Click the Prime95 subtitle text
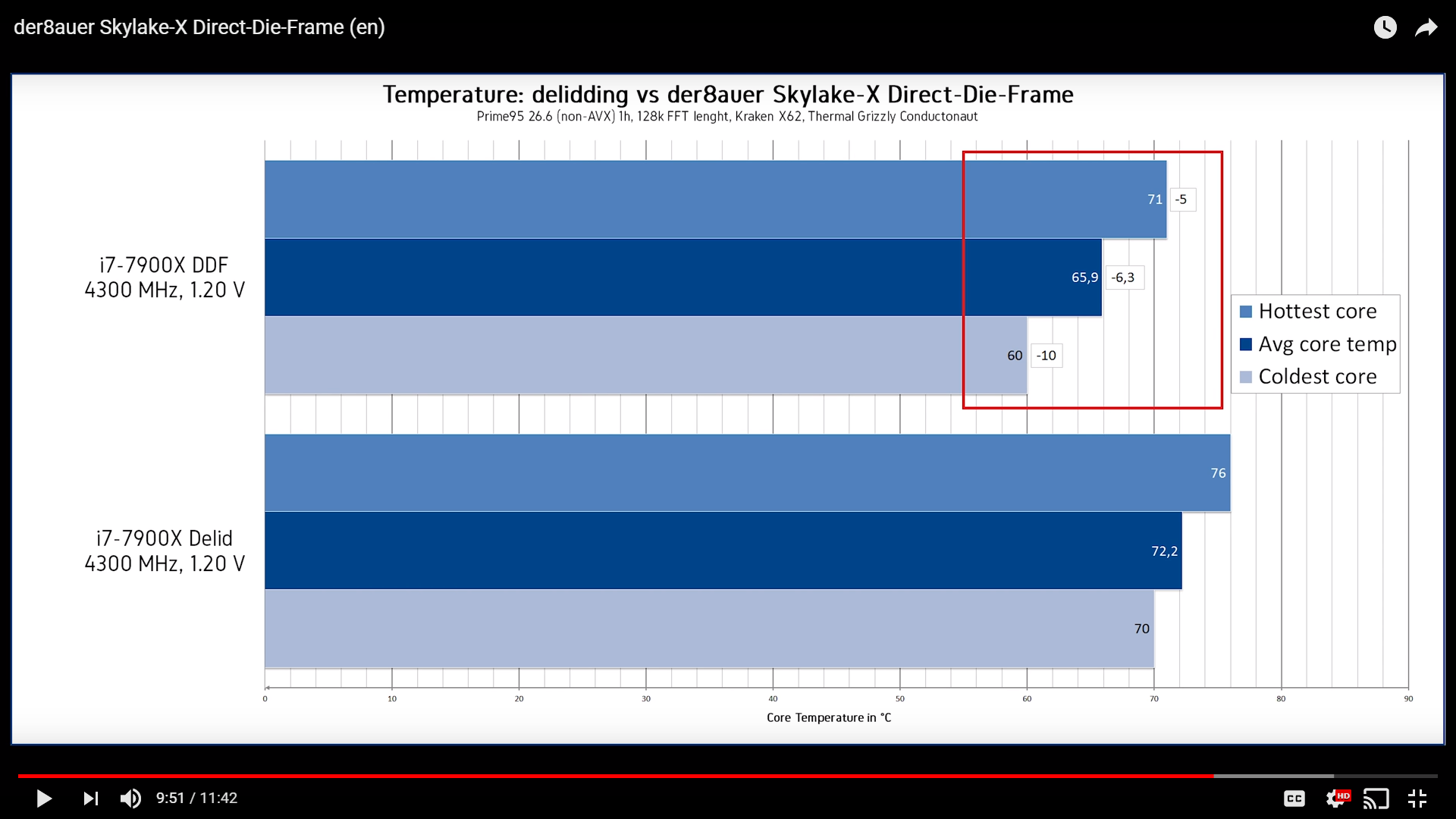Image resolution: width=1456 pixels, height=819 pixels. click(727, 117)
